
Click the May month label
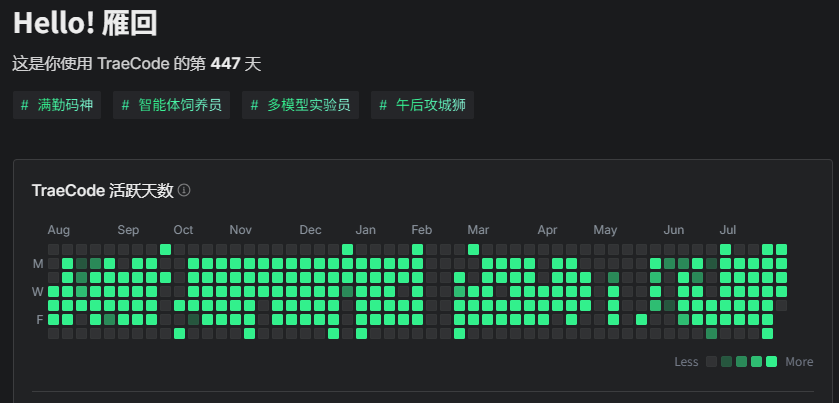[x=605, y=230]
